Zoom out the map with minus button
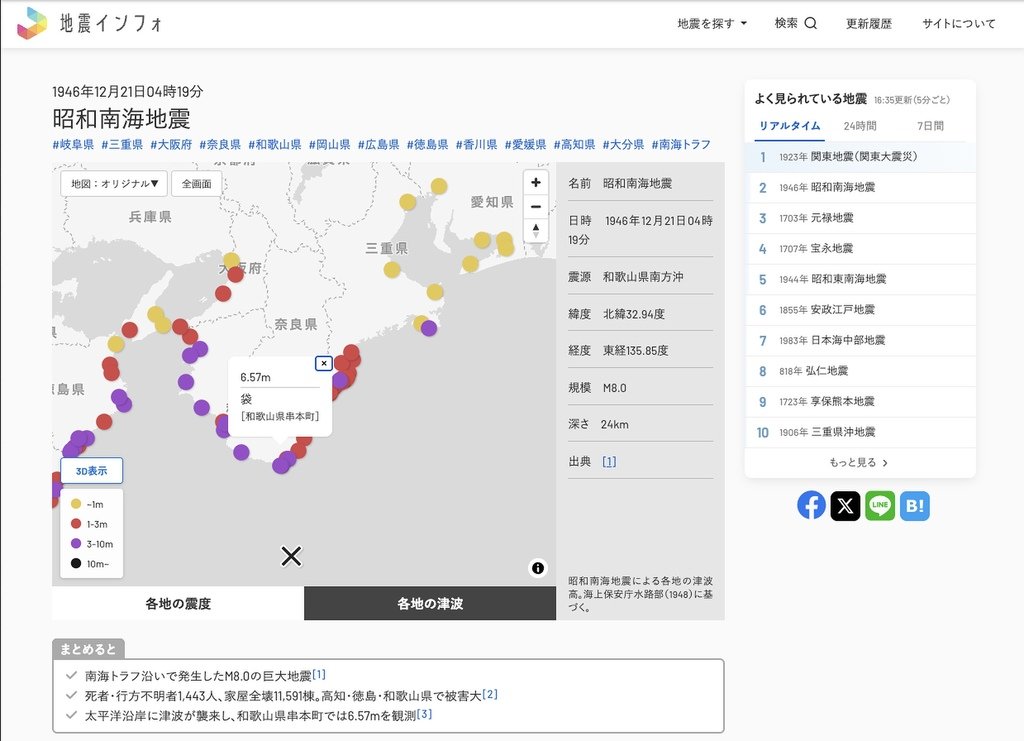The height and width of the screenshot is (741, 1024). click(x=536, y=207)
